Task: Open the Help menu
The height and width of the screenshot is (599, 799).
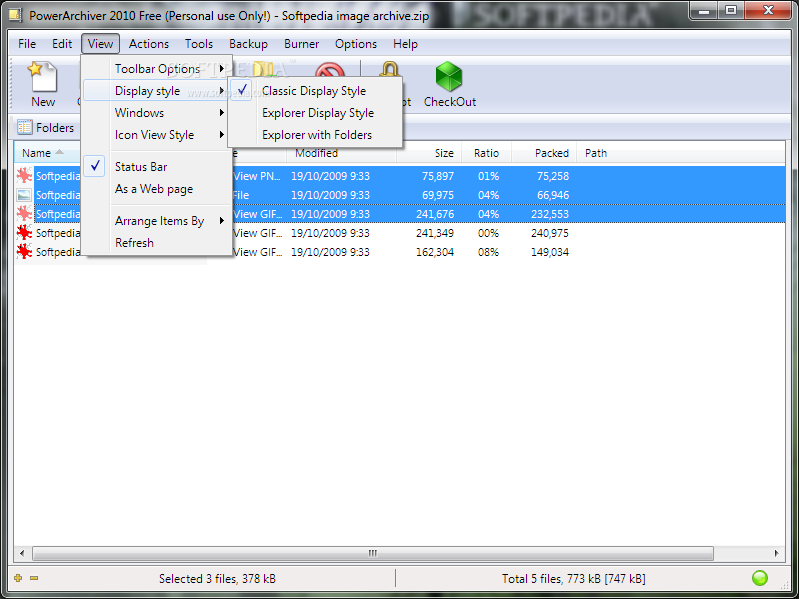Action: tap(406, 44)
